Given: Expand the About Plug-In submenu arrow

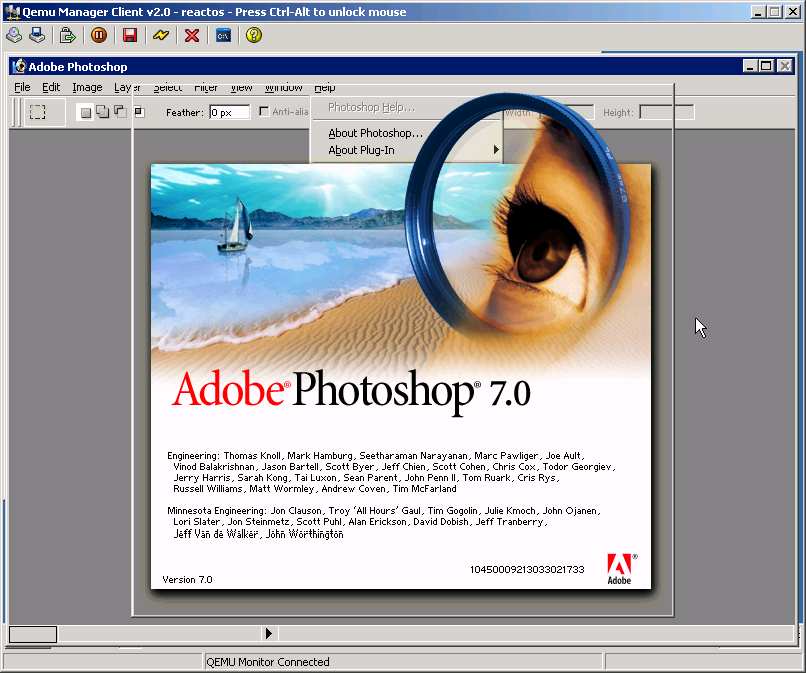Looking at the screenshot, I should click(496, 150).
